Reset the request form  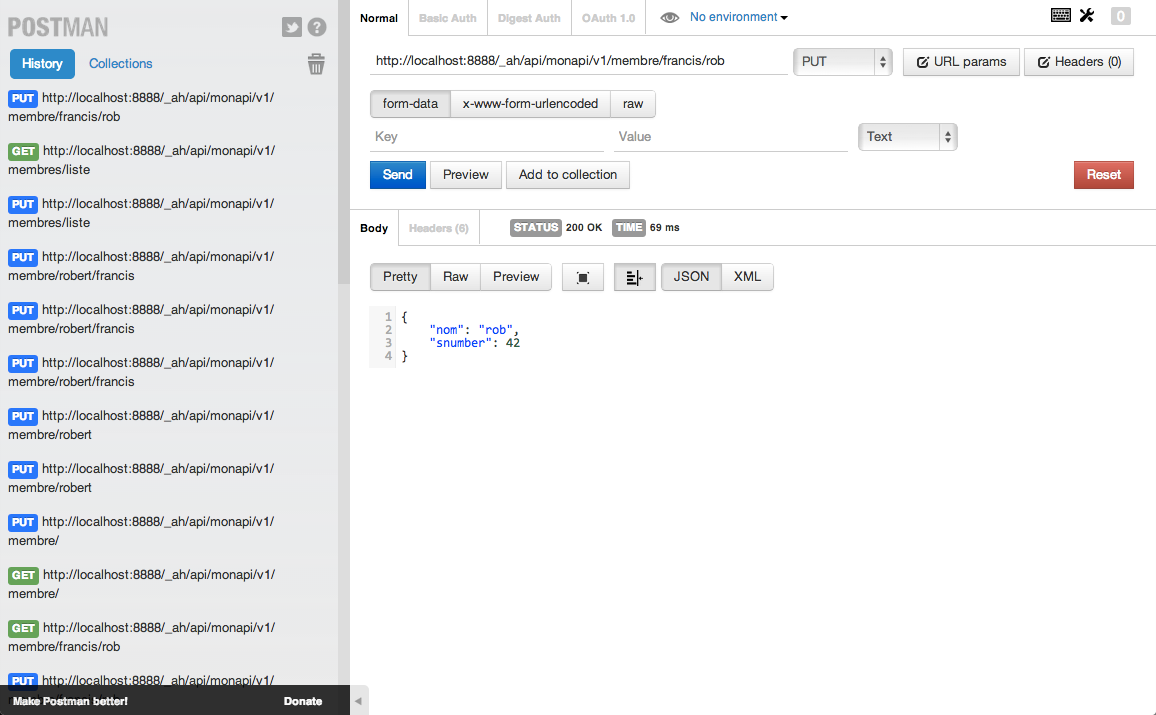click(x=1103, y=174)
